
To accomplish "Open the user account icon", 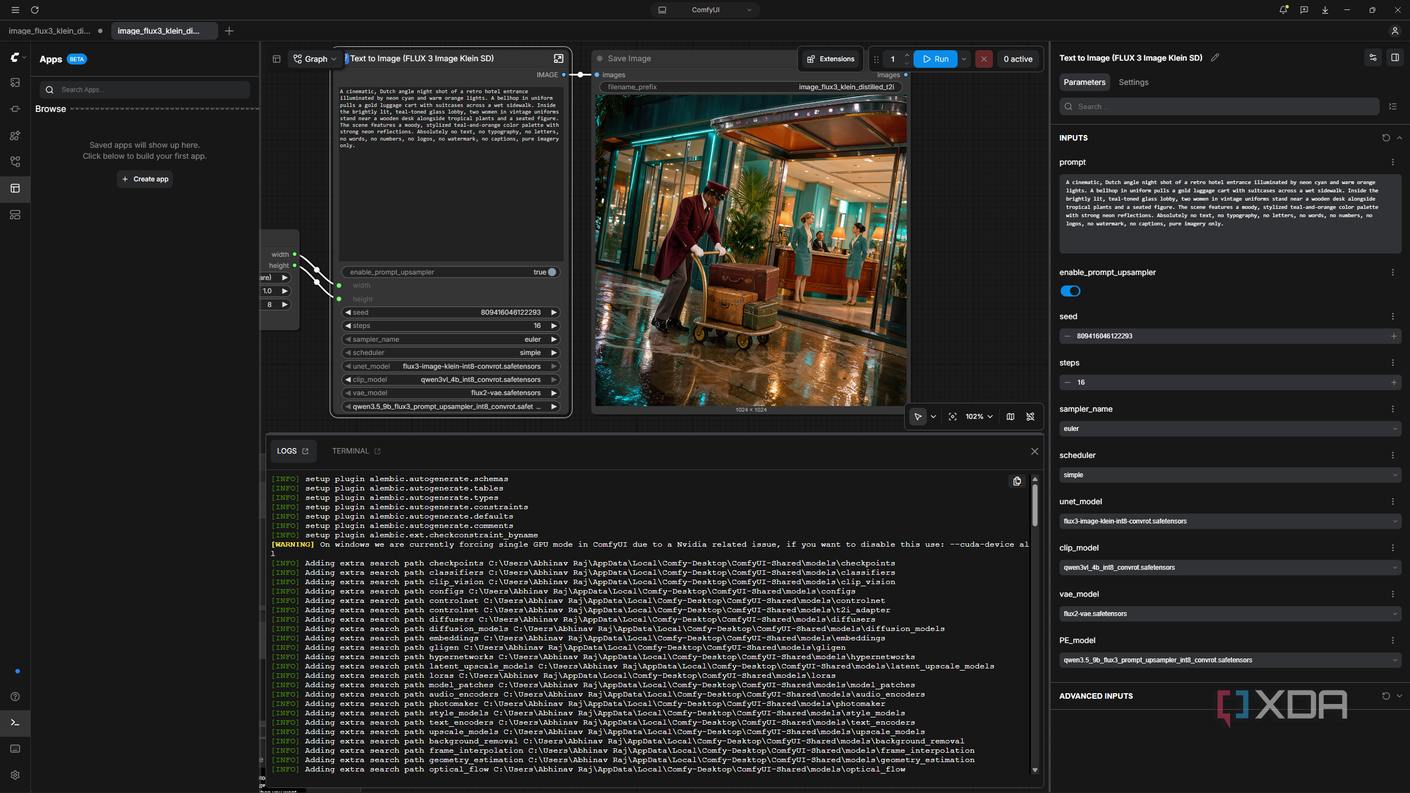I will 1395,31.
